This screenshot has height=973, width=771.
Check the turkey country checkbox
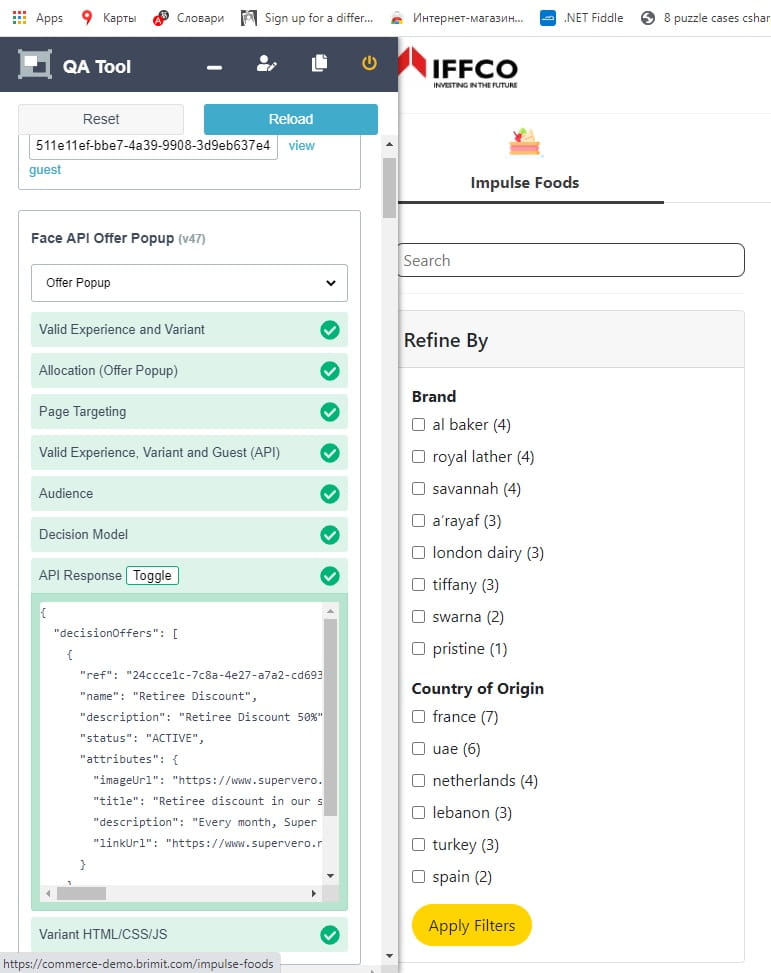pyautogui.click(x=418, y=845)
